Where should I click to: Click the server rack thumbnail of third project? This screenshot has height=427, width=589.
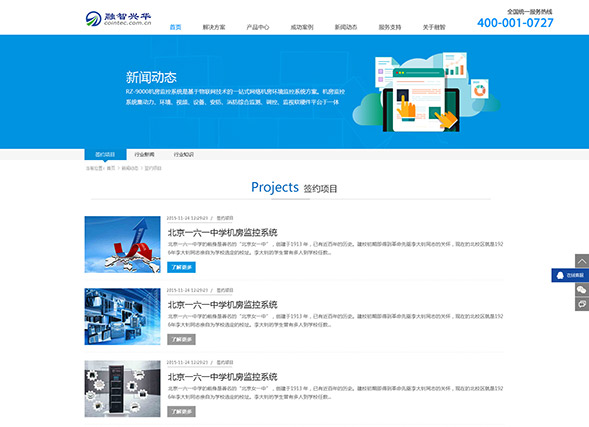(x=122, y=389)
